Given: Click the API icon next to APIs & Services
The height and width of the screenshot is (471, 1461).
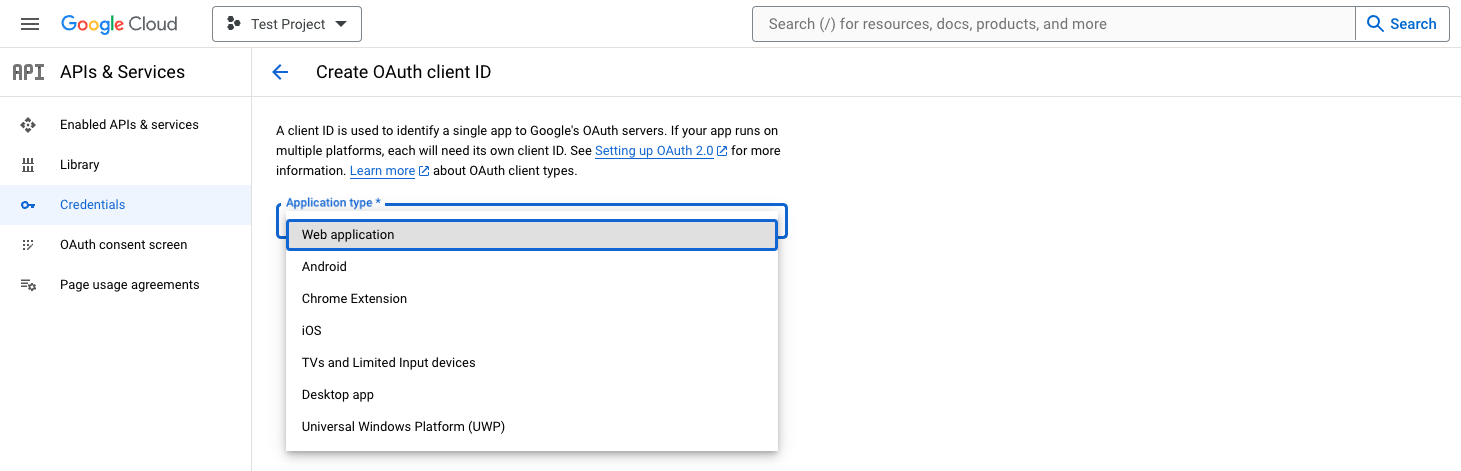Looking at the screenshot, I should (28, 72).
